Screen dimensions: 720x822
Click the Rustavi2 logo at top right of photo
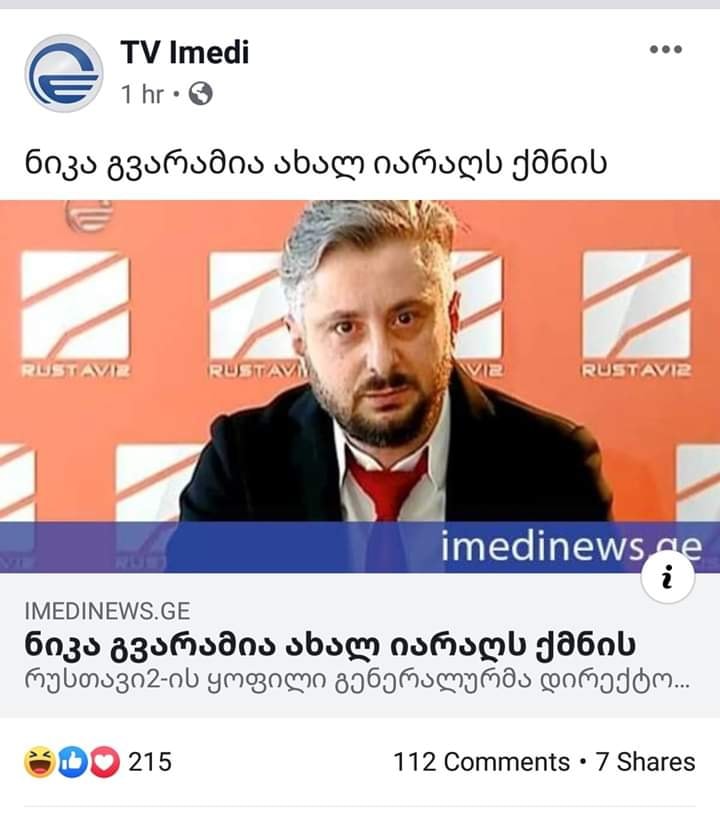(637, 314)
